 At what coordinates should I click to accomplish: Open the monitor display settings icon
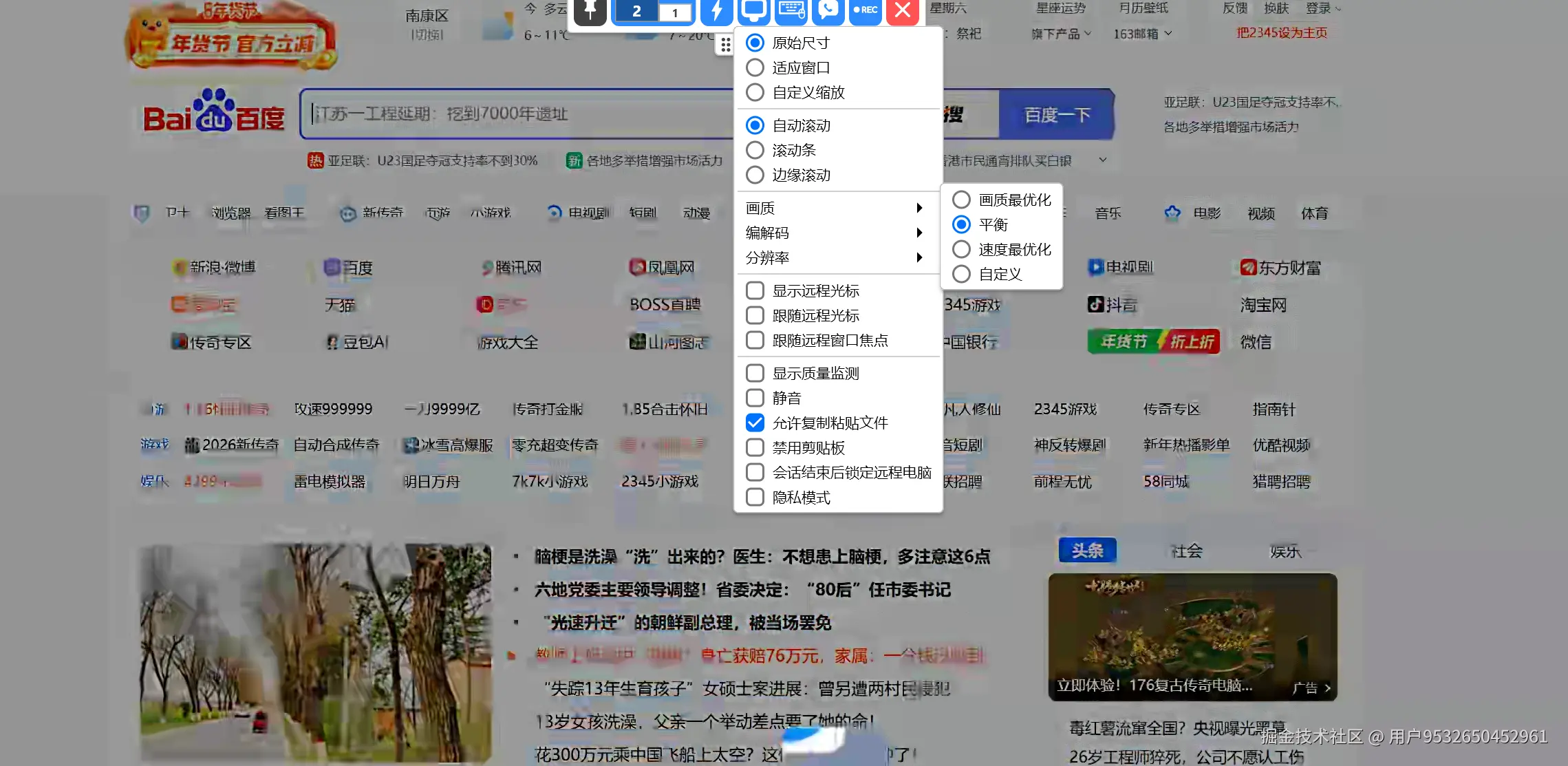753,10
